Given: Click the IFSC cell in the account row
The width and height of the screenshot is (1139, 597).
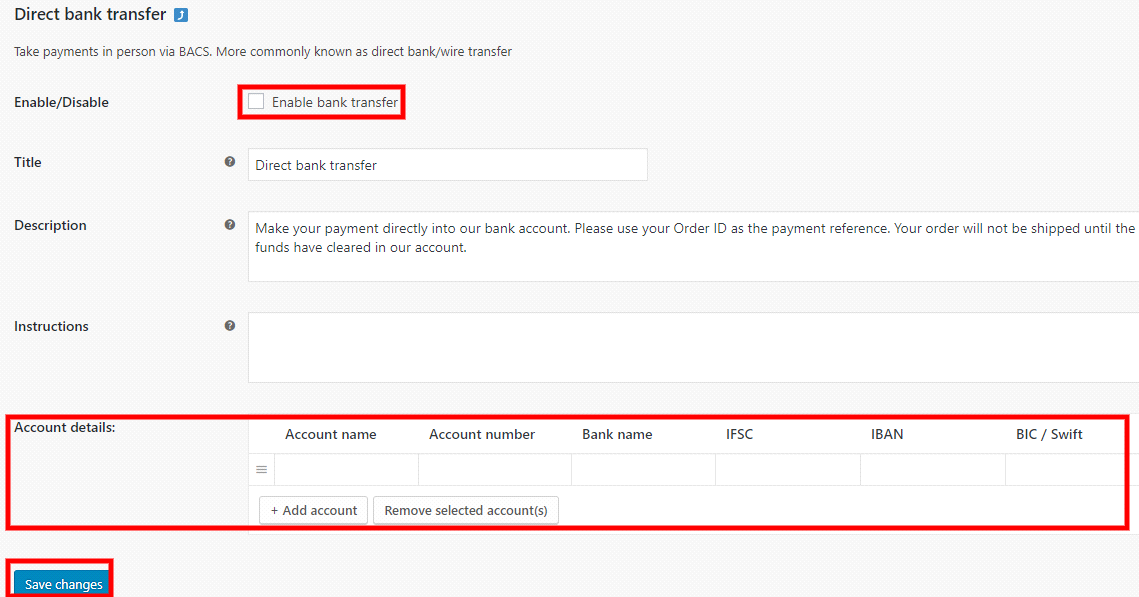Looking at the screenshot, I should (787, 468).
